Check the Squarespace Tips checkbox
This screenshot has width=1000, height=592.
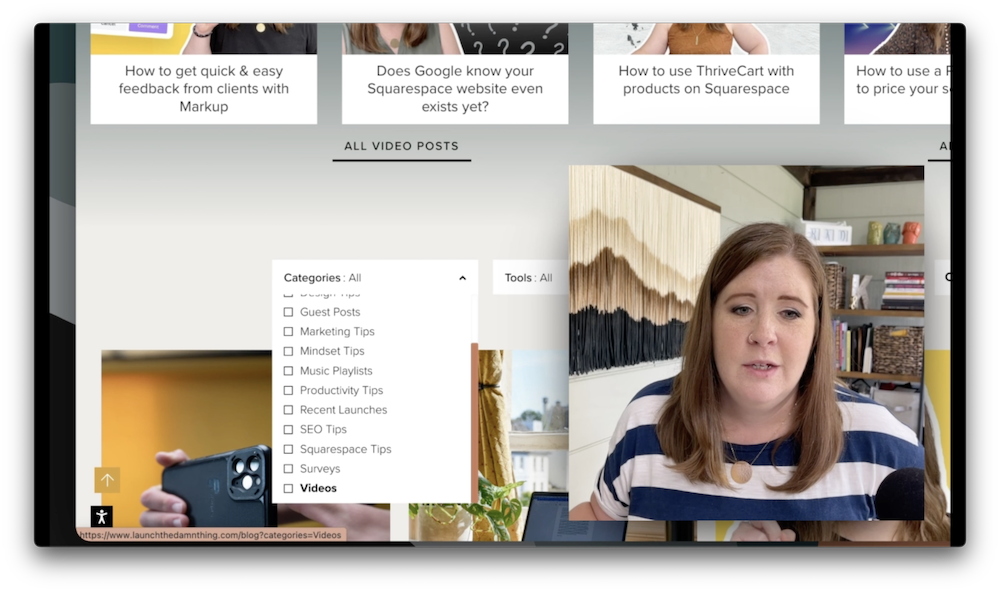[x=288, y=449]
